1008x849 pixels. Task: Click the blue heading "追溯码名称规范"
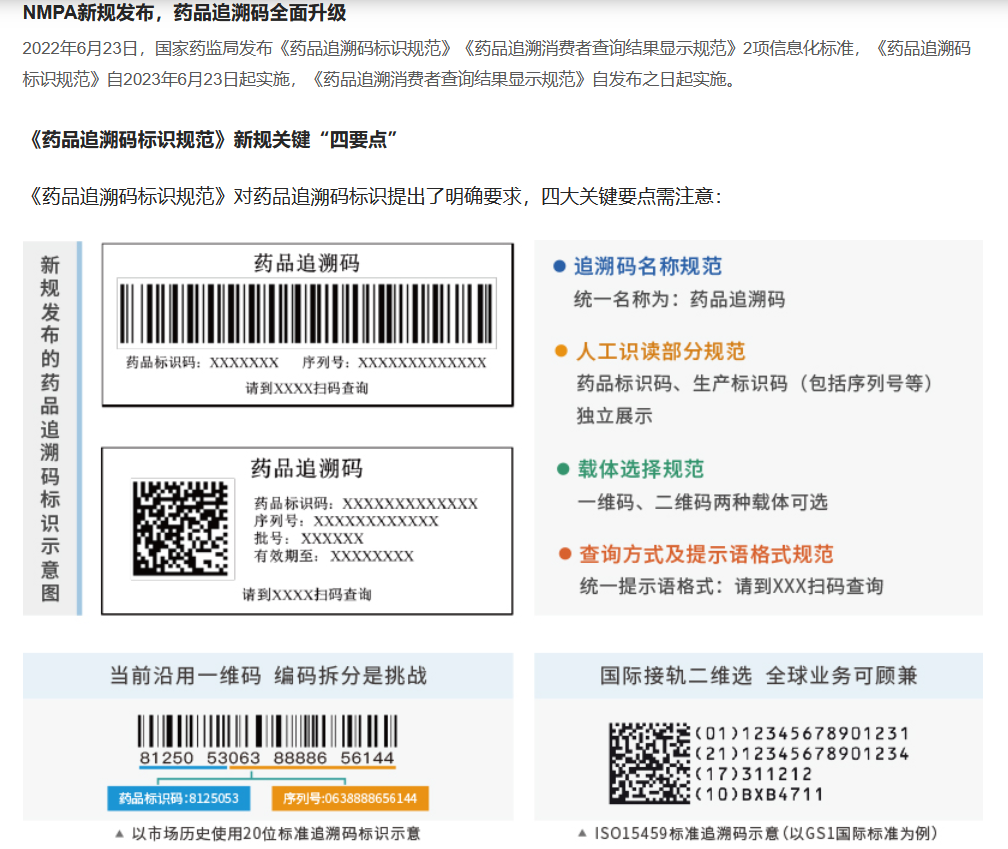coord(648,266)
